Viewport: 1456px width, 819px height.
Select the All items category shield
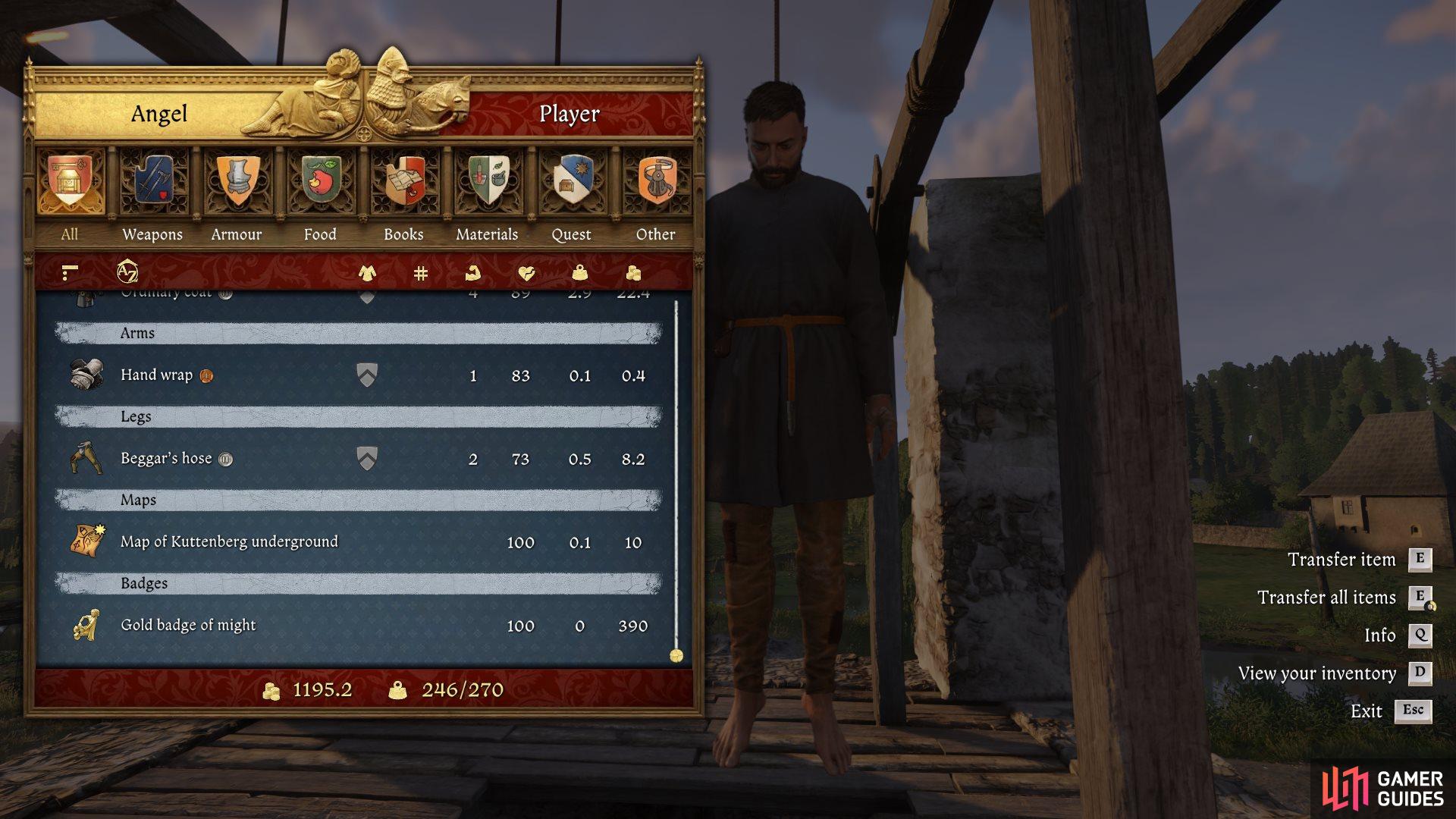click(70, 180)
